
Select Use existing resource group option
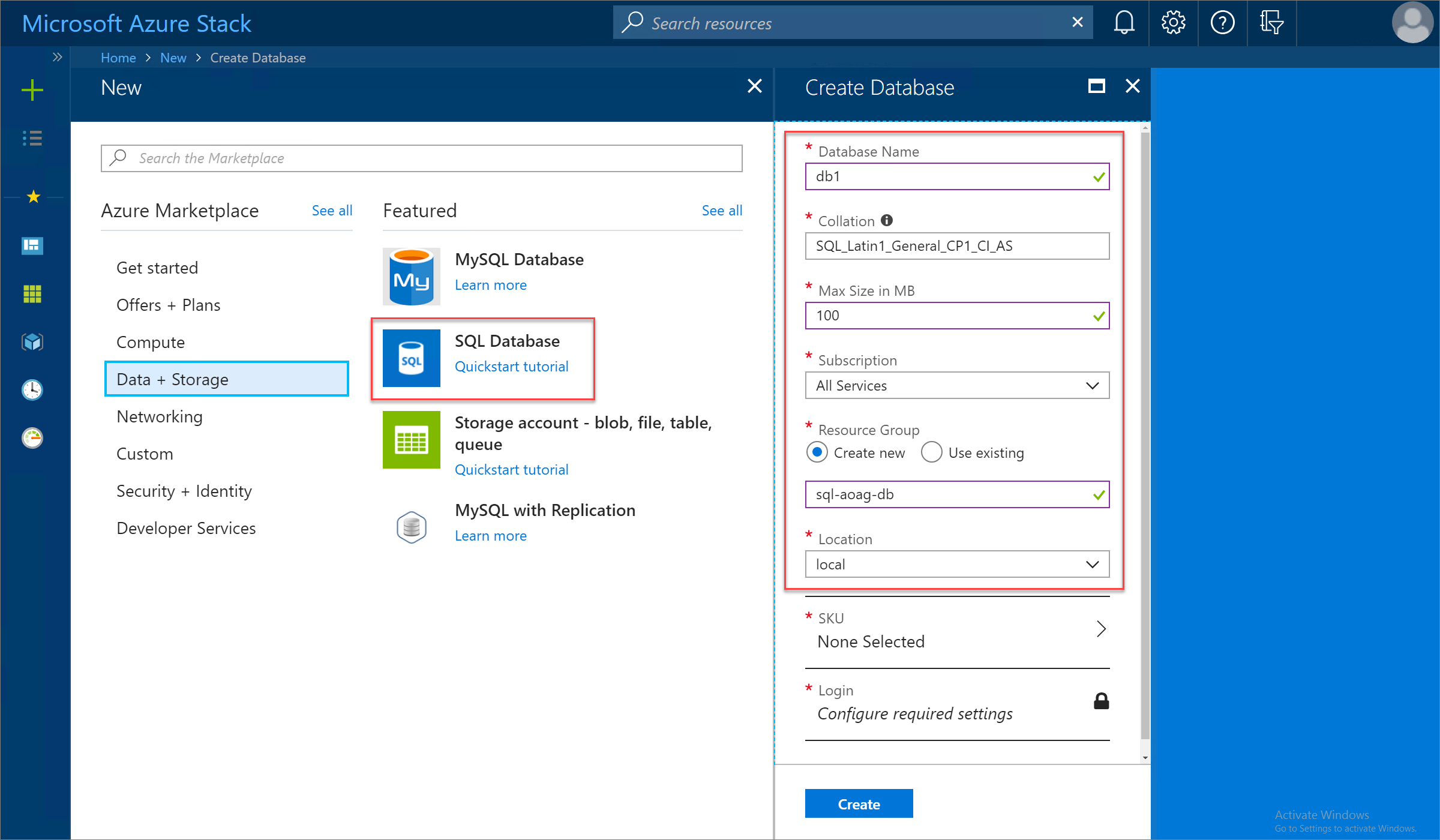click(x=929, y=453)
